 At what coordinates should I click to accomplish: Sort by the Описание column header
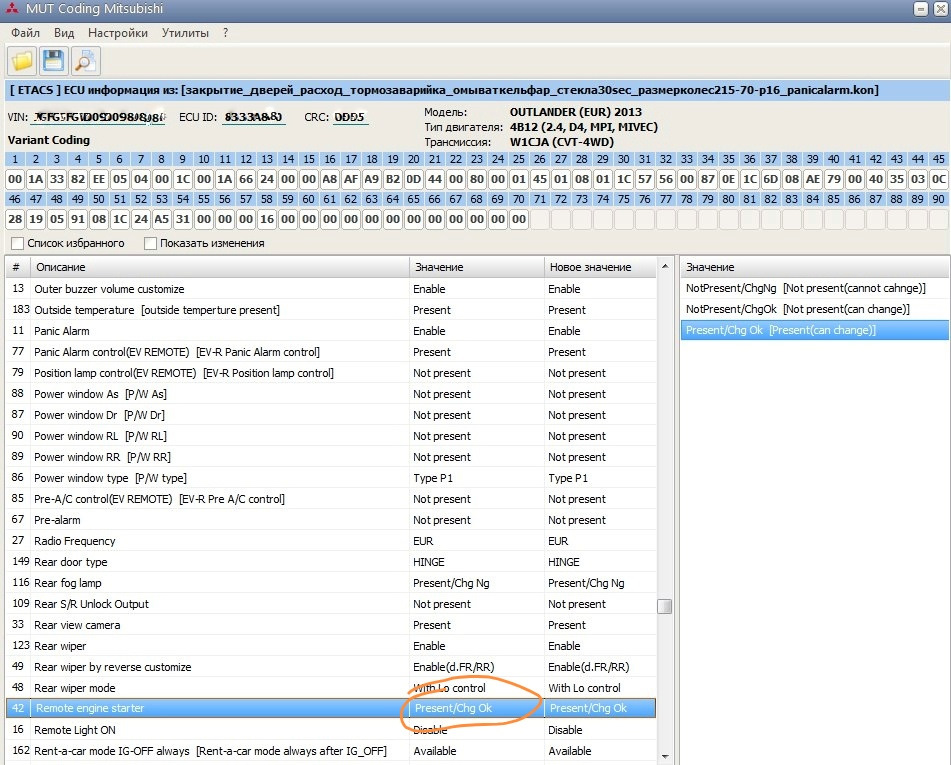pyautogui.click(x=218, y=267)
